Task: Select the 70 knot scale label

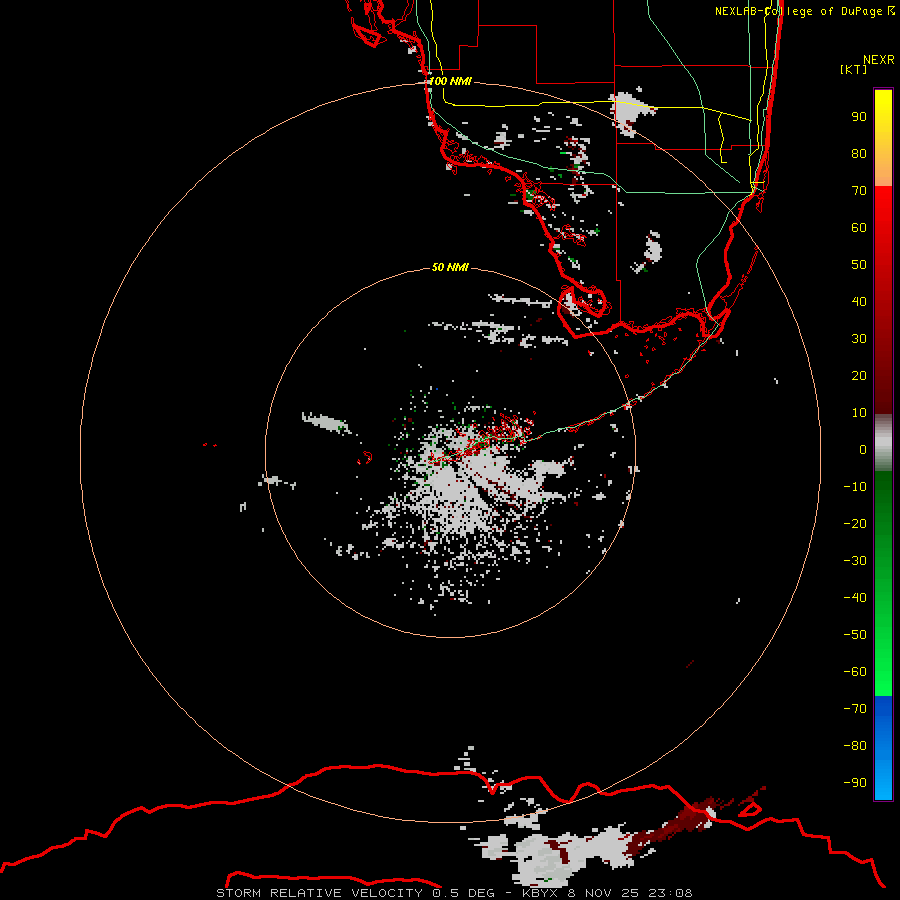Action: 859,191
